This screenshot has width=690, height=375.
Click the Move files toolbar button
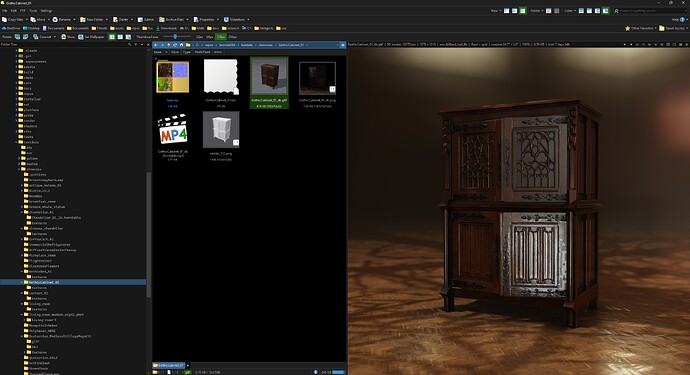[x=38, y=19]
